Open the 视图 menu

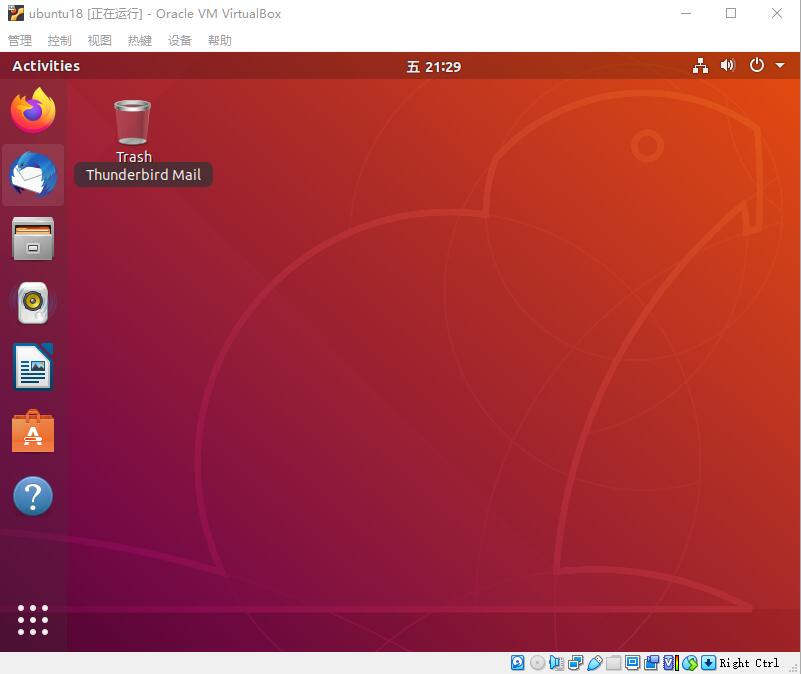point(100,40)
